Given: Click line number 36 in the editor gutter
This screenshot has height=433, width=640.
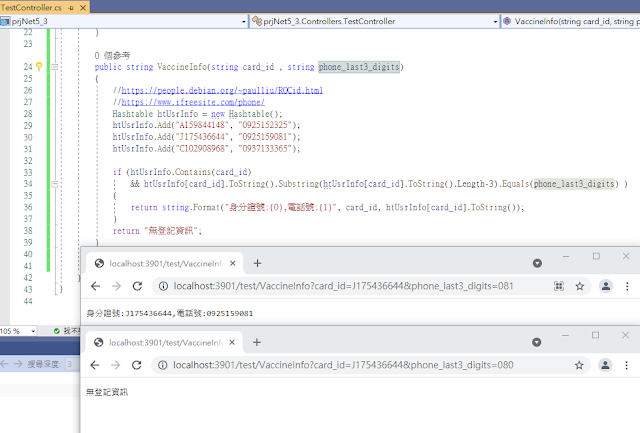Looking at the screenshot, I should [x=28, y=207].
